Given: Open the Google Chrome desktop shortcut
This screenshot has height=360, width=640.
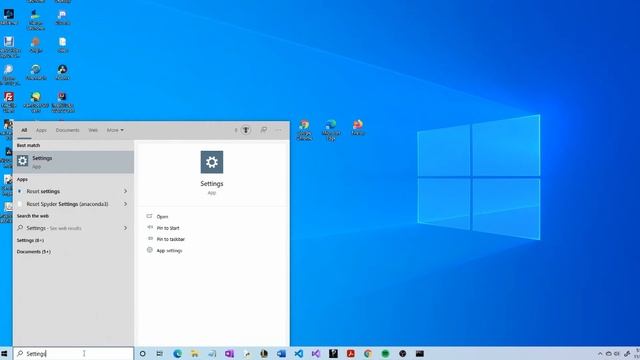Looking at the screenshot, I should click(304, 130).
